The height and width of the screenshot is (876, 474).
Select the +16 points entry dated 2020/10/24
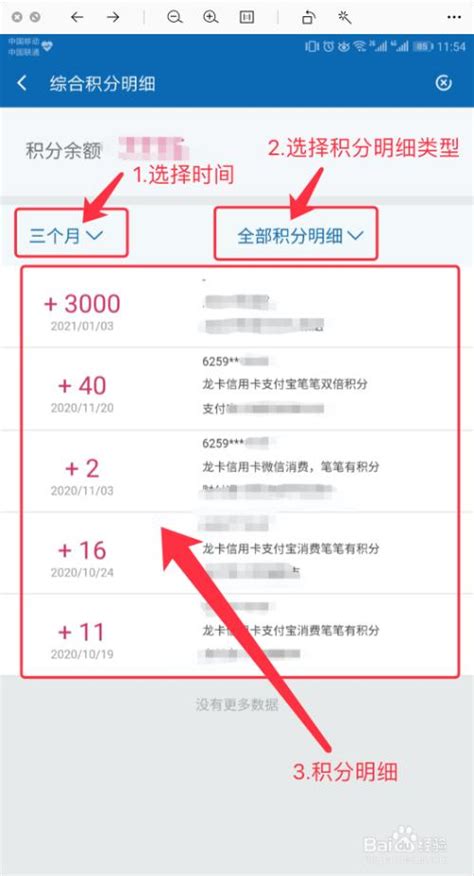(237, 553)
